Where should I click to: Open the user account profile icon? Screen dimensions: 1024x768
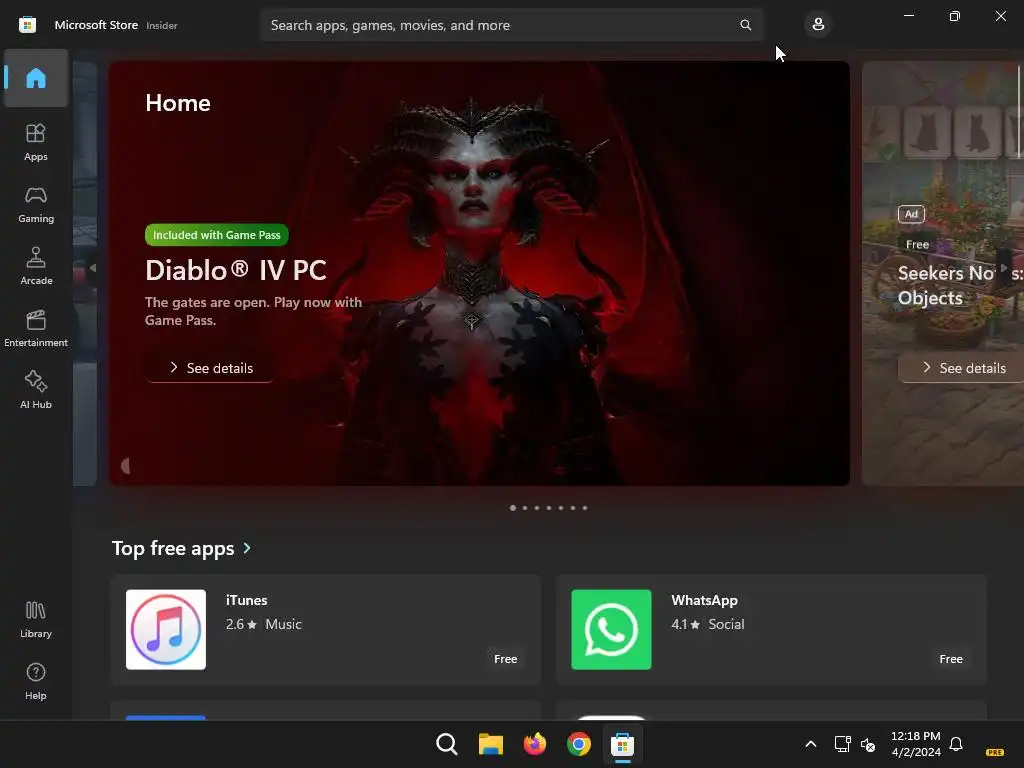click(818, 25)
